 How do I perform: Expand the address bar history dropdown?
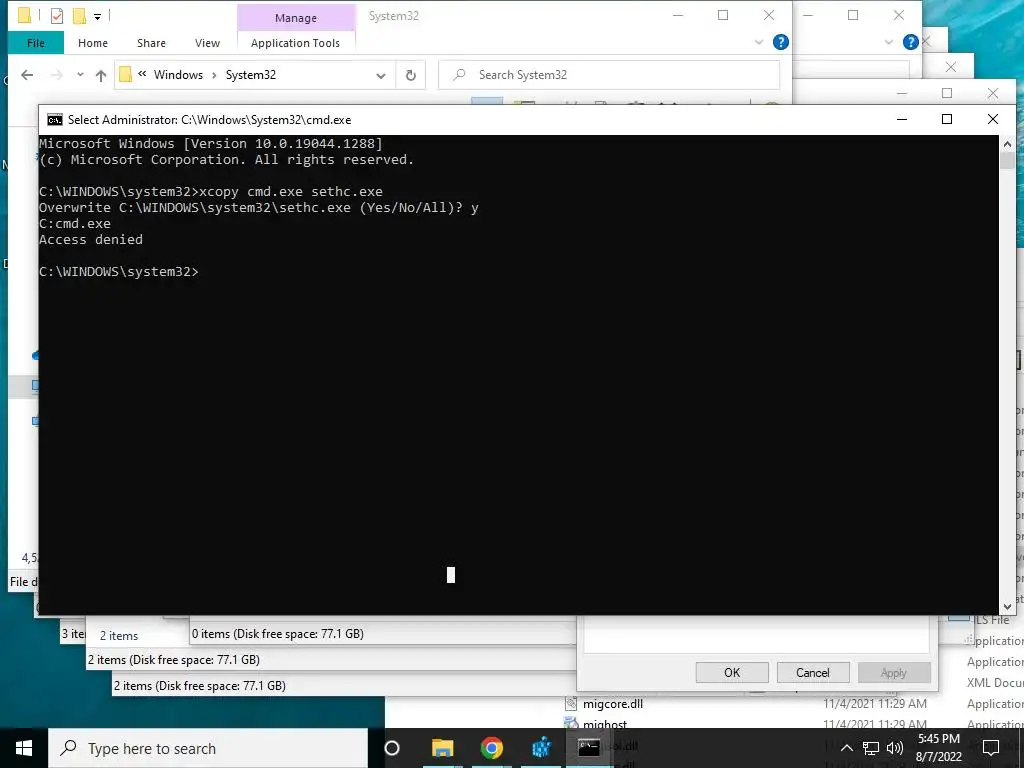pos(381,75)
